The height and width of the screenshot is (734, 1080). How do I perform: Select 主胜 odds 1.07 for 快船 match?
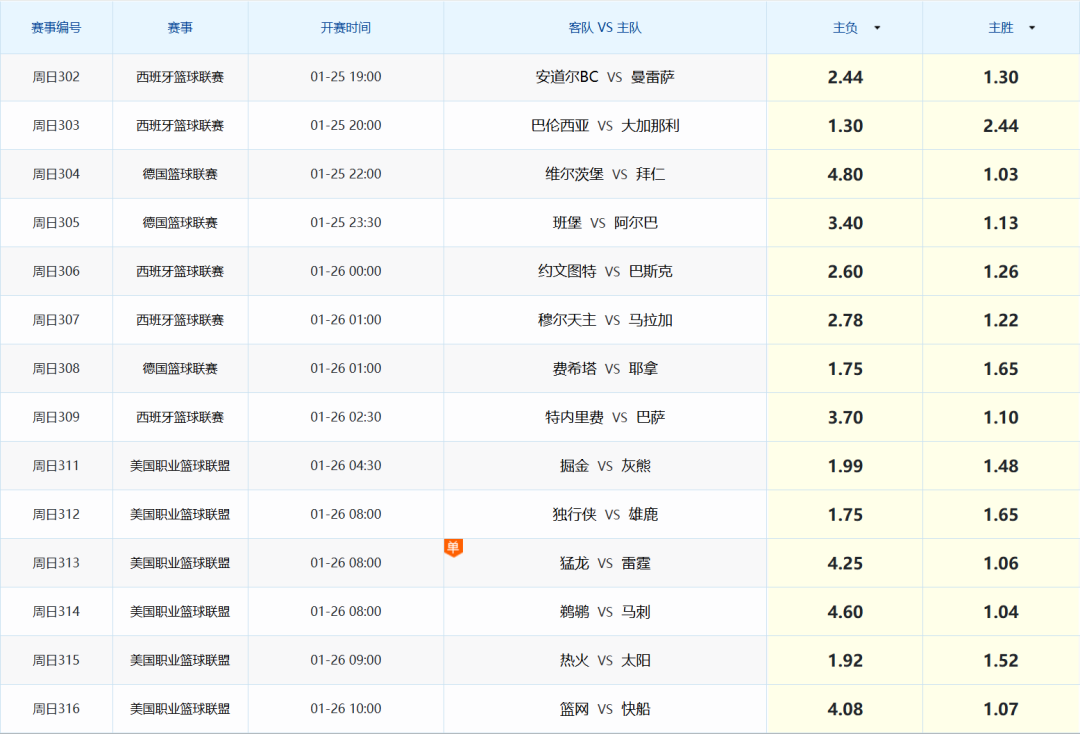[x=1001, y=709]
